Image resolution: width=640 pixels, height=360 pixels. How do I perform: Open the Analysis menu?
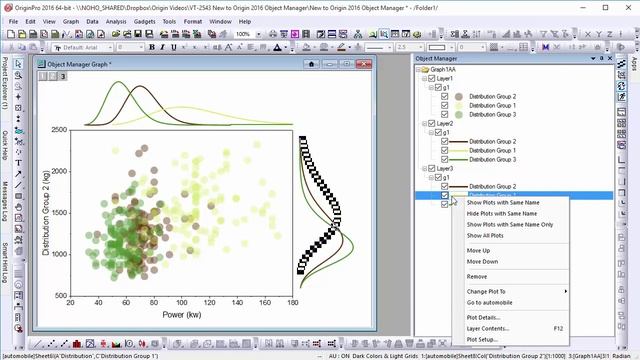coord(116,21)
